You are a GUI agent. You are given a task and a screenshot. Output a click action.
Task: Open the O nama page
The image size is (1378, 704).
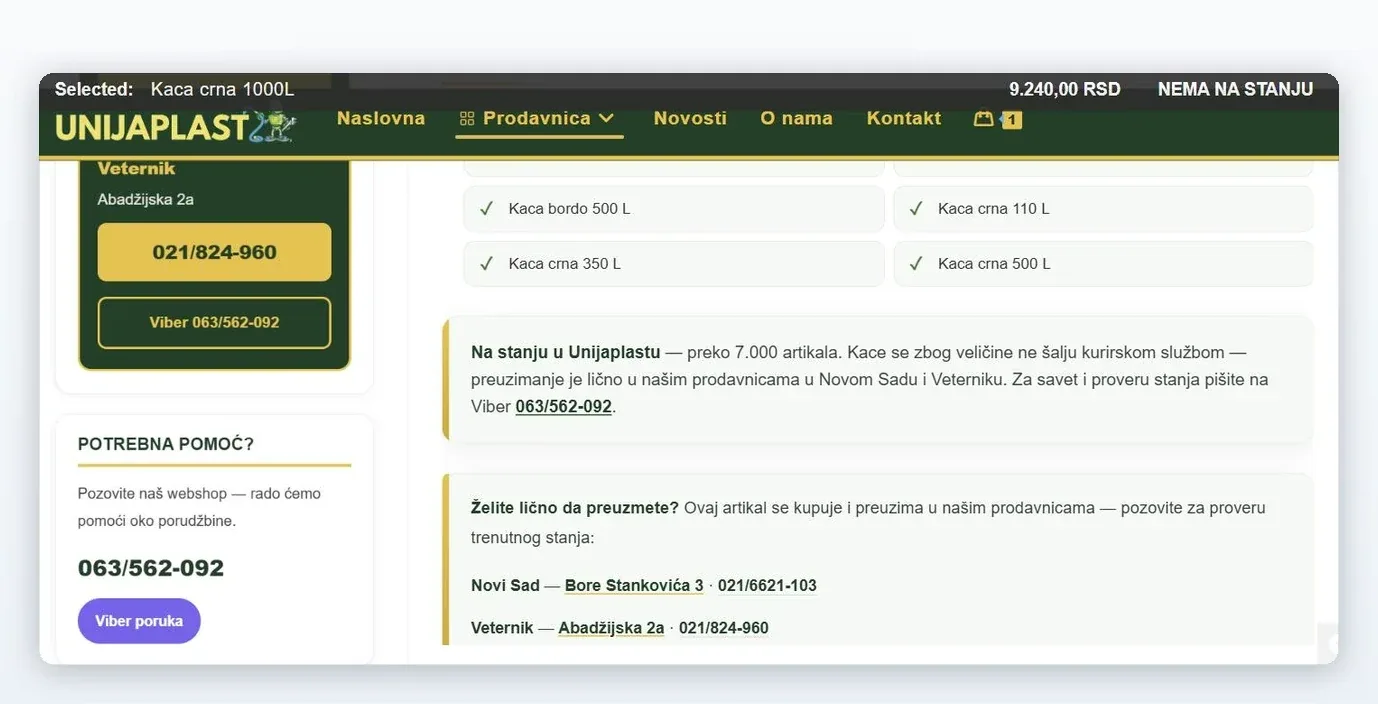click(796, 118)
